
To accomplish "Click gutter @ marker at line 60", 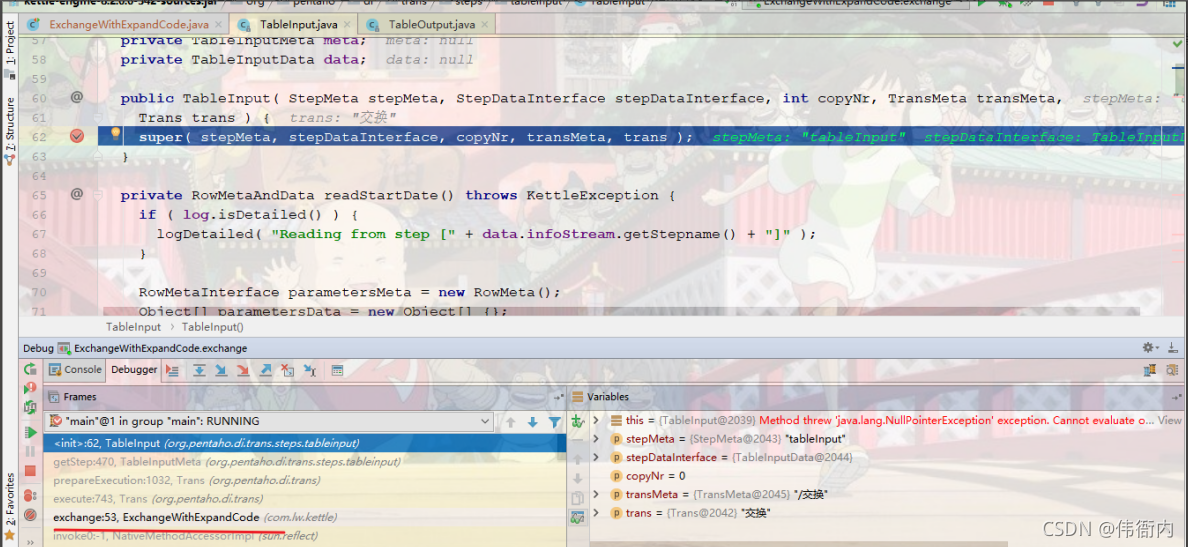I will 77,98.
